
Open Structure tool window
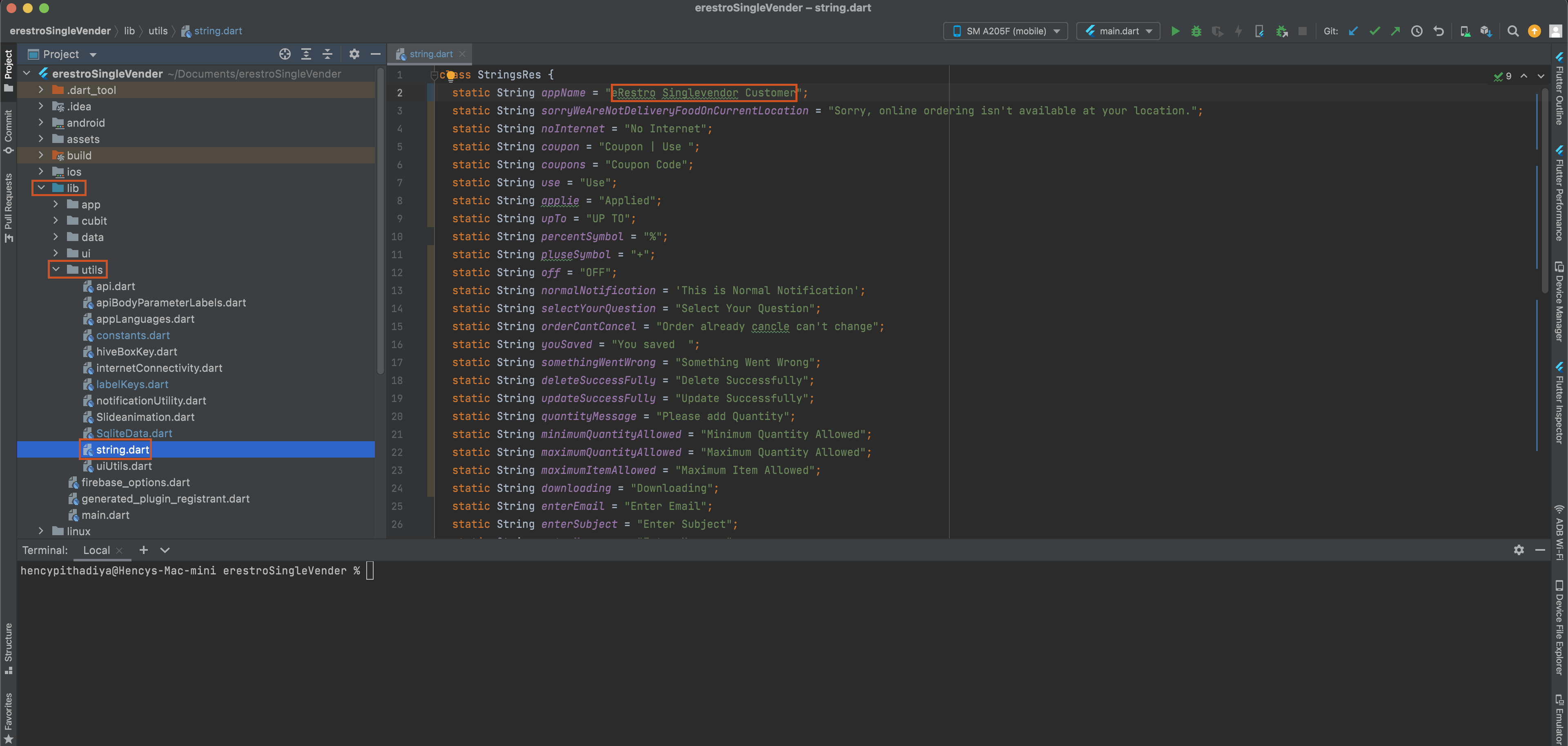pos(9,649)
